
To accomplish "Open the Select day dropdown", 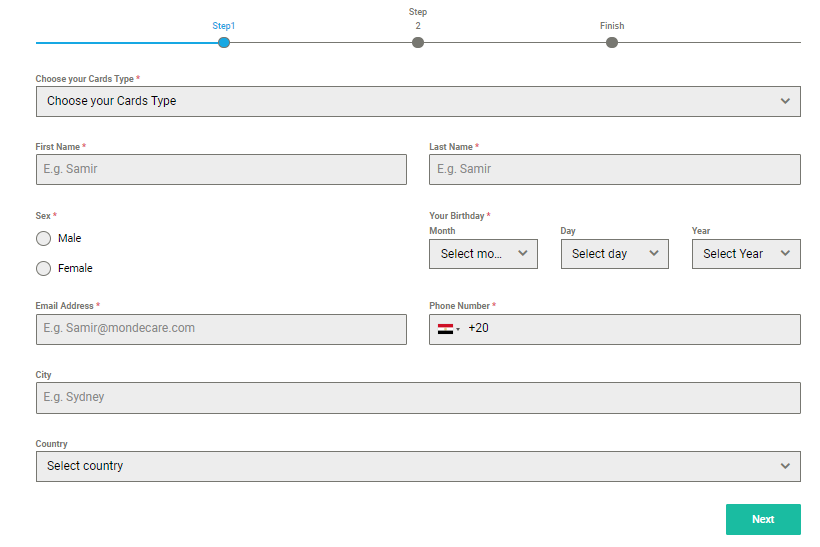I will [x=614, y=254].
